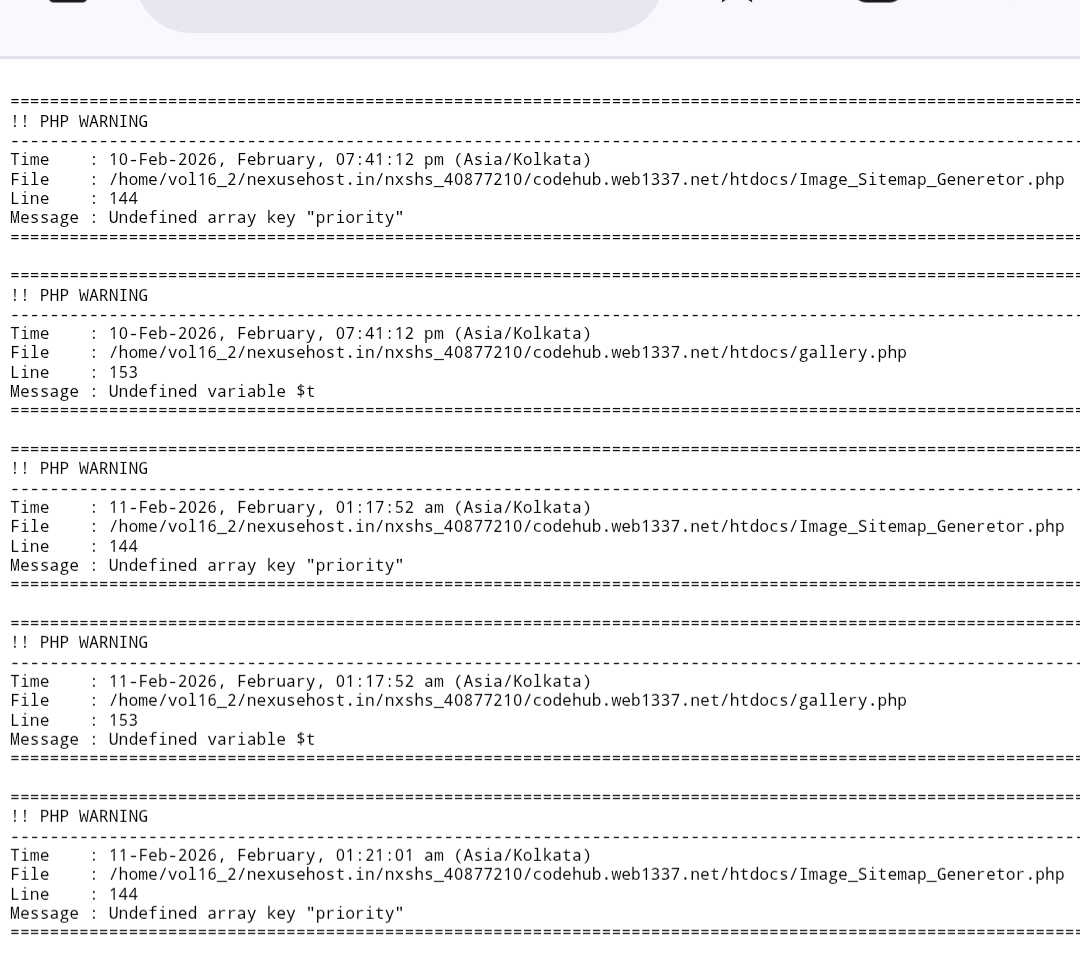
Task: Tap the browser address bar
Action: pyautogui.click(x=398, y=12)
